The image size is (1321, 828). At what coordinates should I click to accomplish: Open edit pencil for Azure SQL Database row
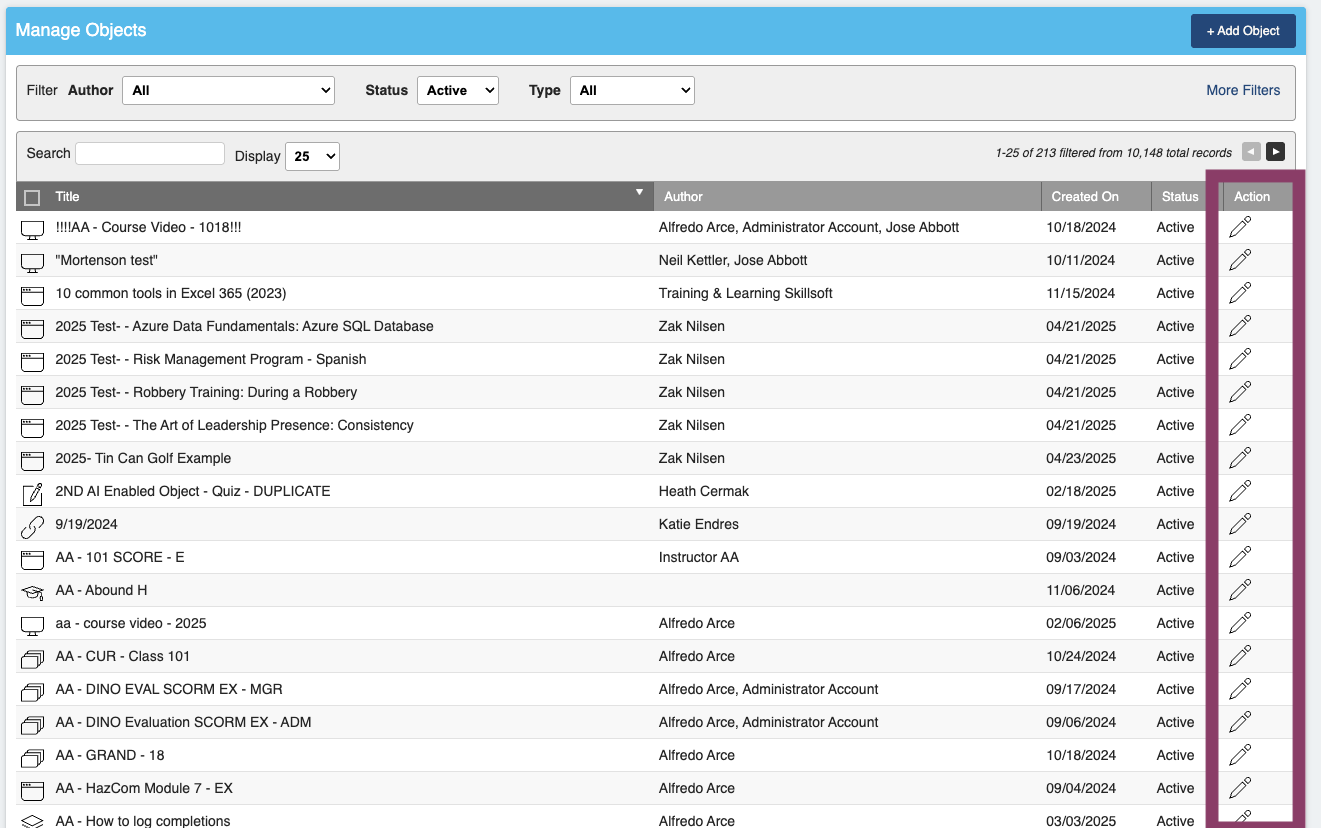1240,326
